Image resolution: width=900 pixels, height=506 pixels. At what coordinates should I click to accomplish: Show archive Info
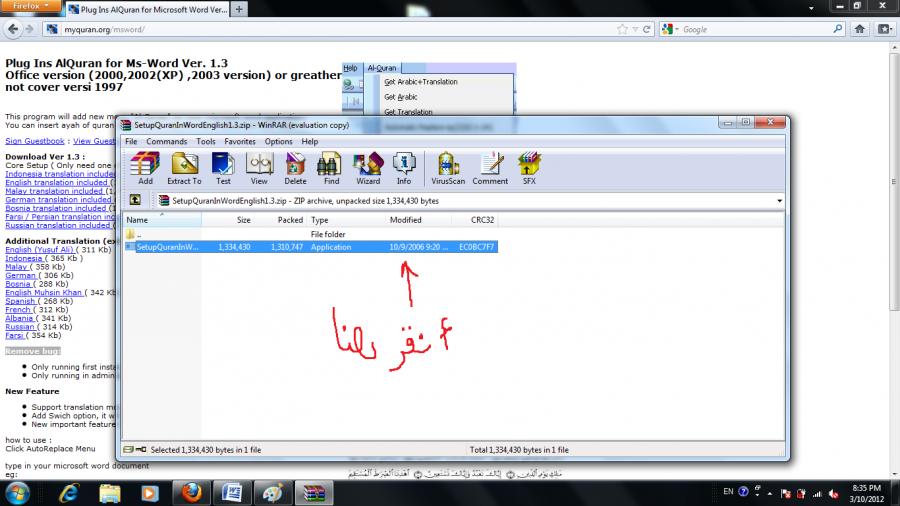404,167
